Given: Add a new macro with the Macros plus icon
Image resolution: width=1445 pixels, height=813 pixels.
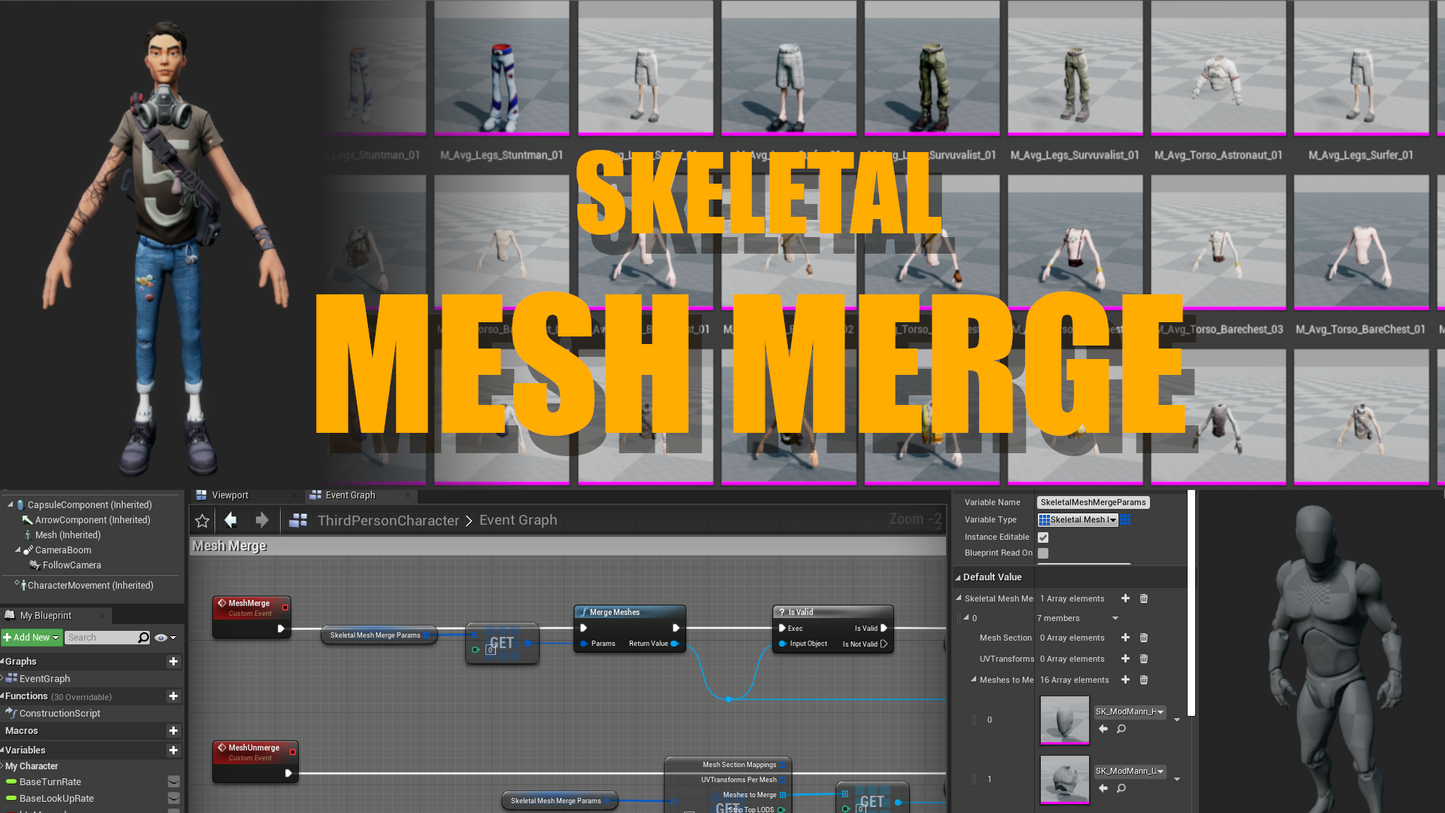Looking at the screenshot, I should (173, 730).
